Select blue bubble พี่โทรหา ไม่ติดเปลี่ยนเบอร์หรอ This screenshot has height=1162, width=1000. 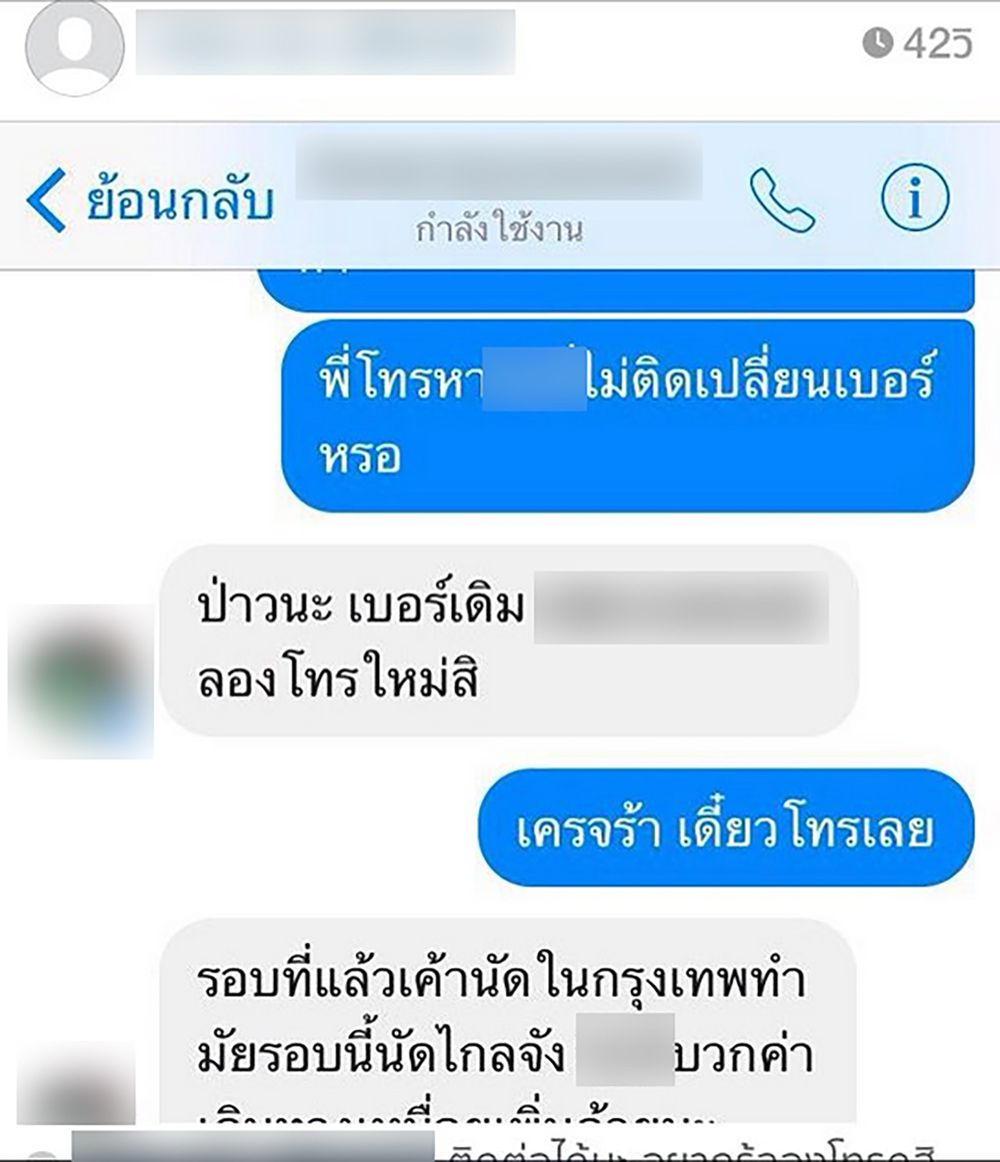[627, 416]
